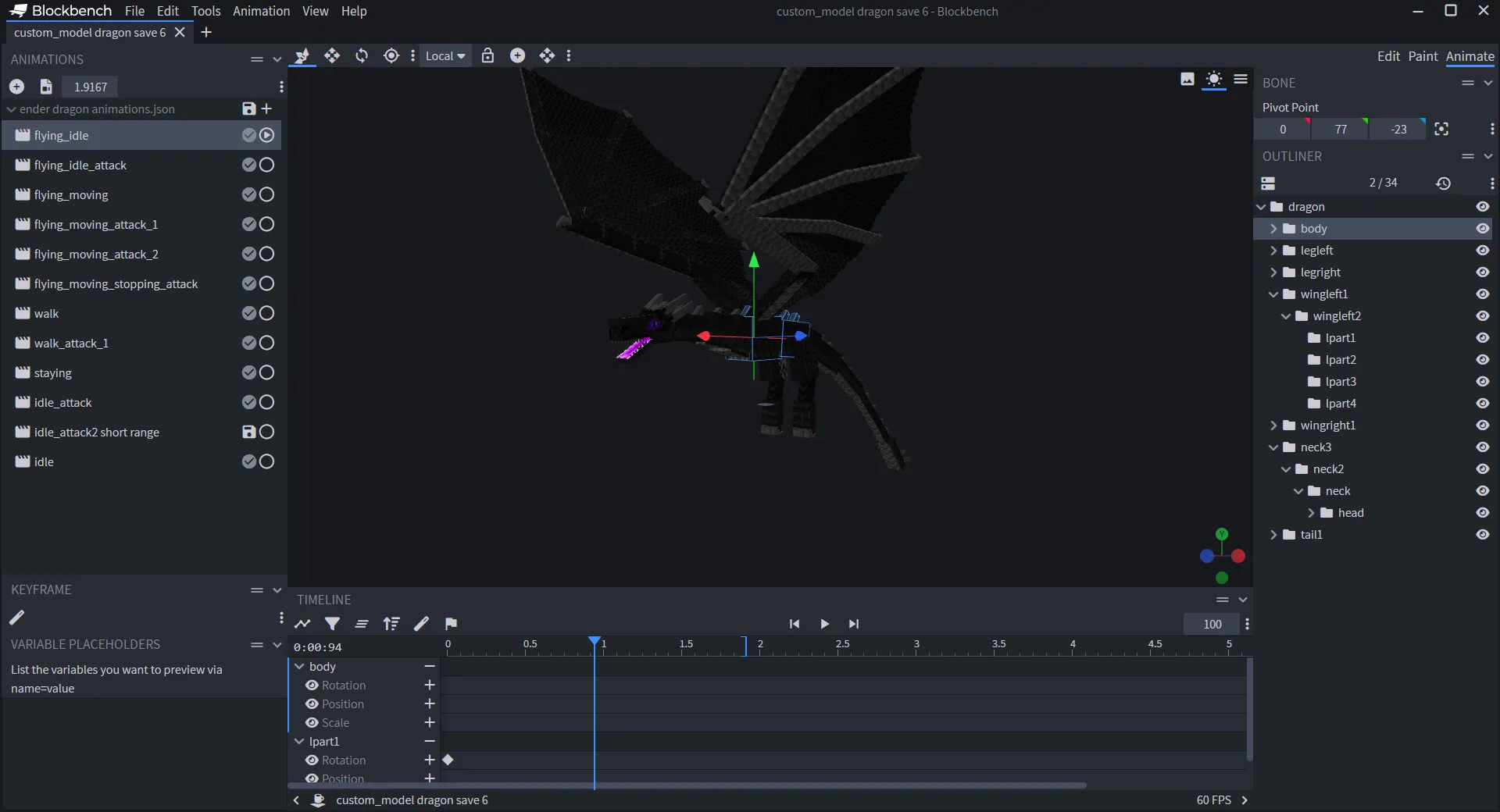The image size is (1500, 812).
Task: Open a new tab with plus button
Action: pos(206,32)
